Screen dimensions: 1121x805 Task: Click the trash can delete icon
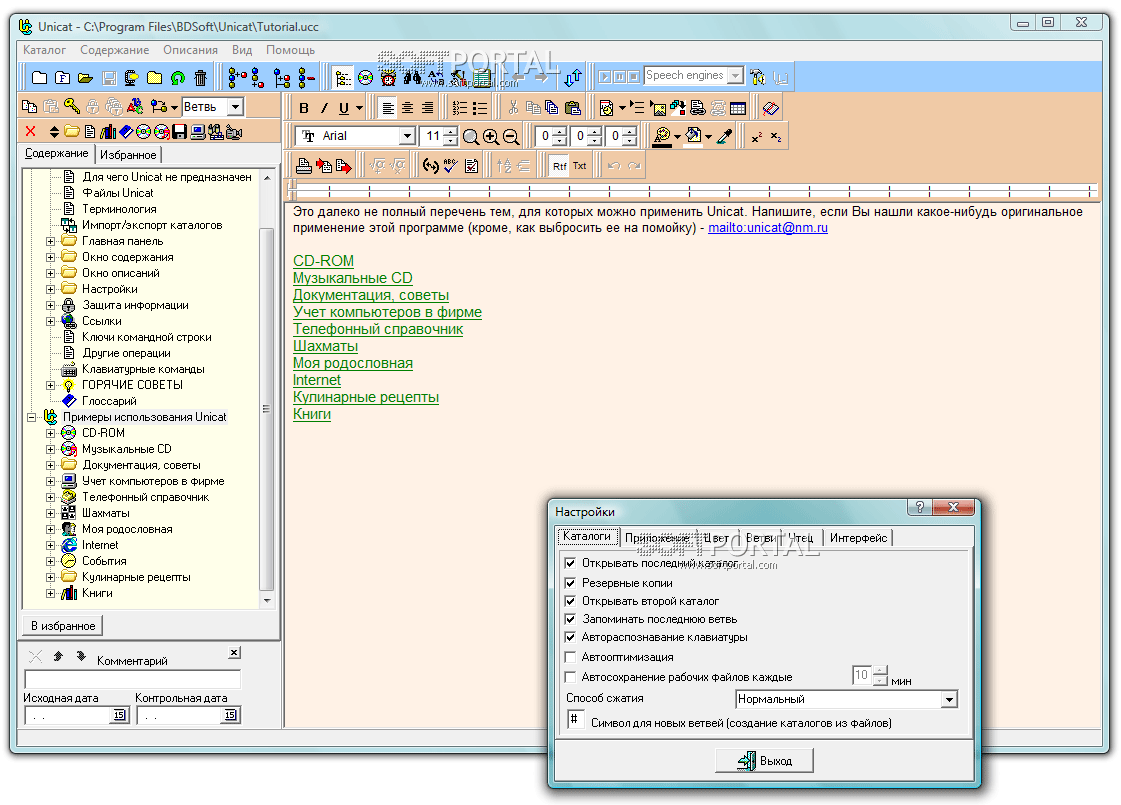click(201, 77)
